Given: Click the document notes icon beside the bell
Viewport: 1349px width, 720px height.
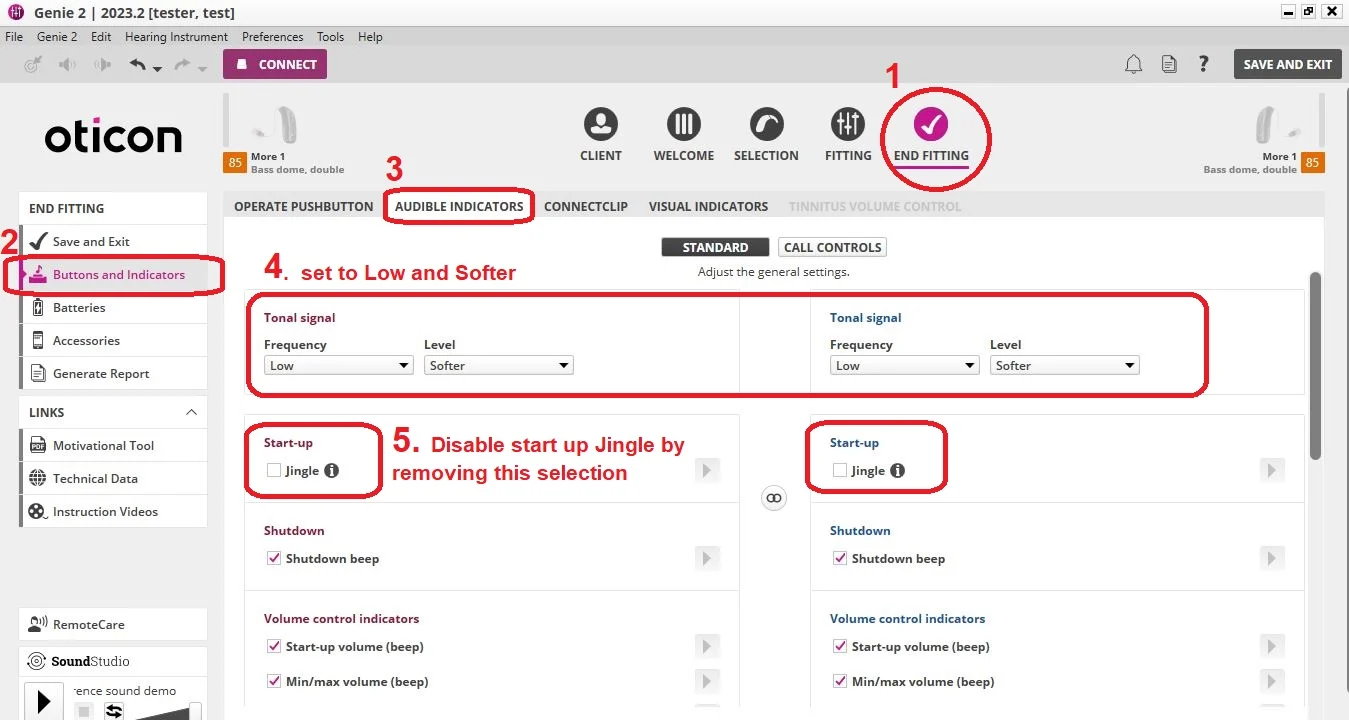Looking at the screenshot, I should click(1169, 64).
